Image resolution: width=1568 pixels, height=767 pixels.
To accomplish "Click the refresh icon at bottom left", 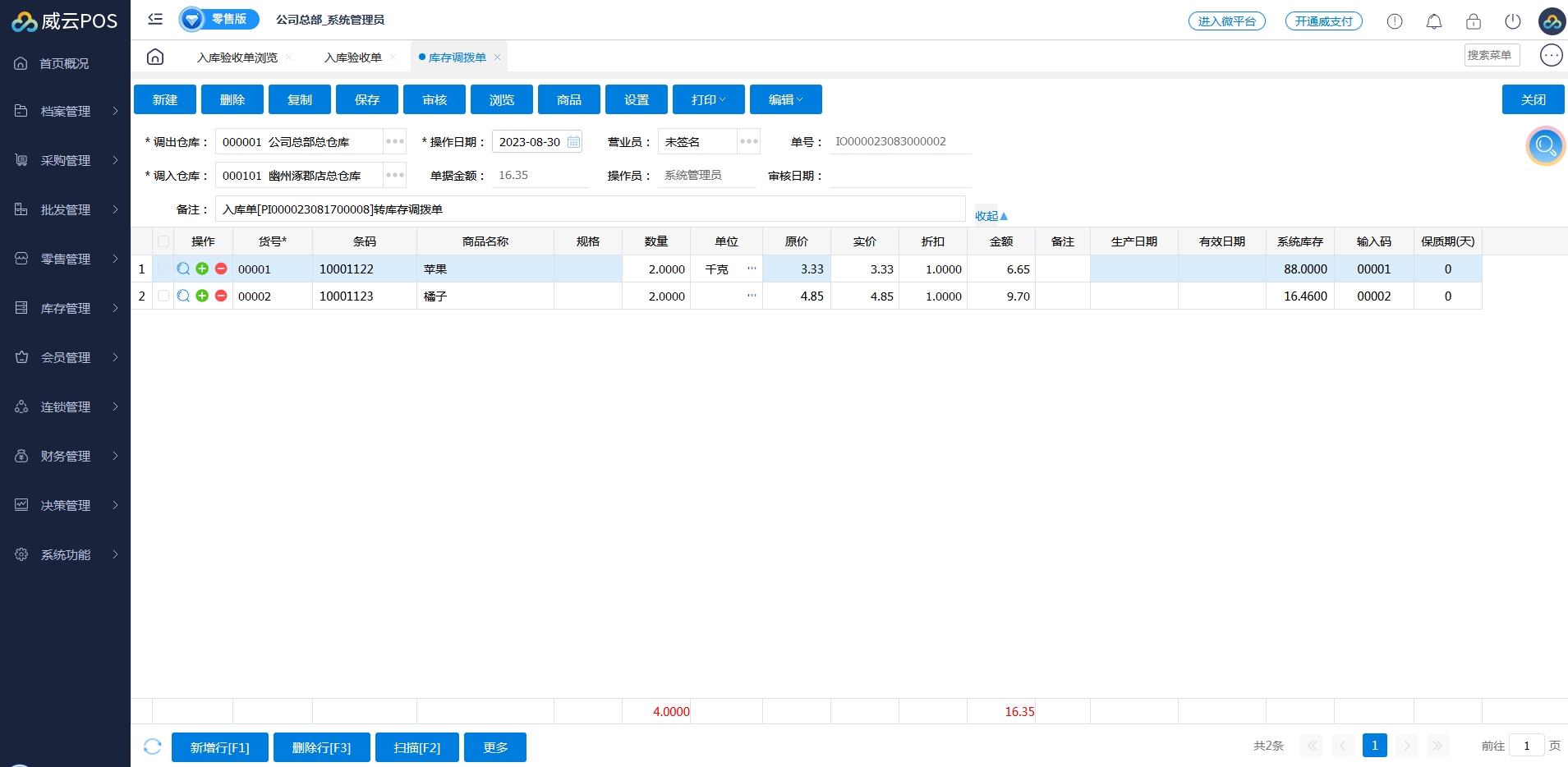I will pyautogui.click(x=152, y=746).
